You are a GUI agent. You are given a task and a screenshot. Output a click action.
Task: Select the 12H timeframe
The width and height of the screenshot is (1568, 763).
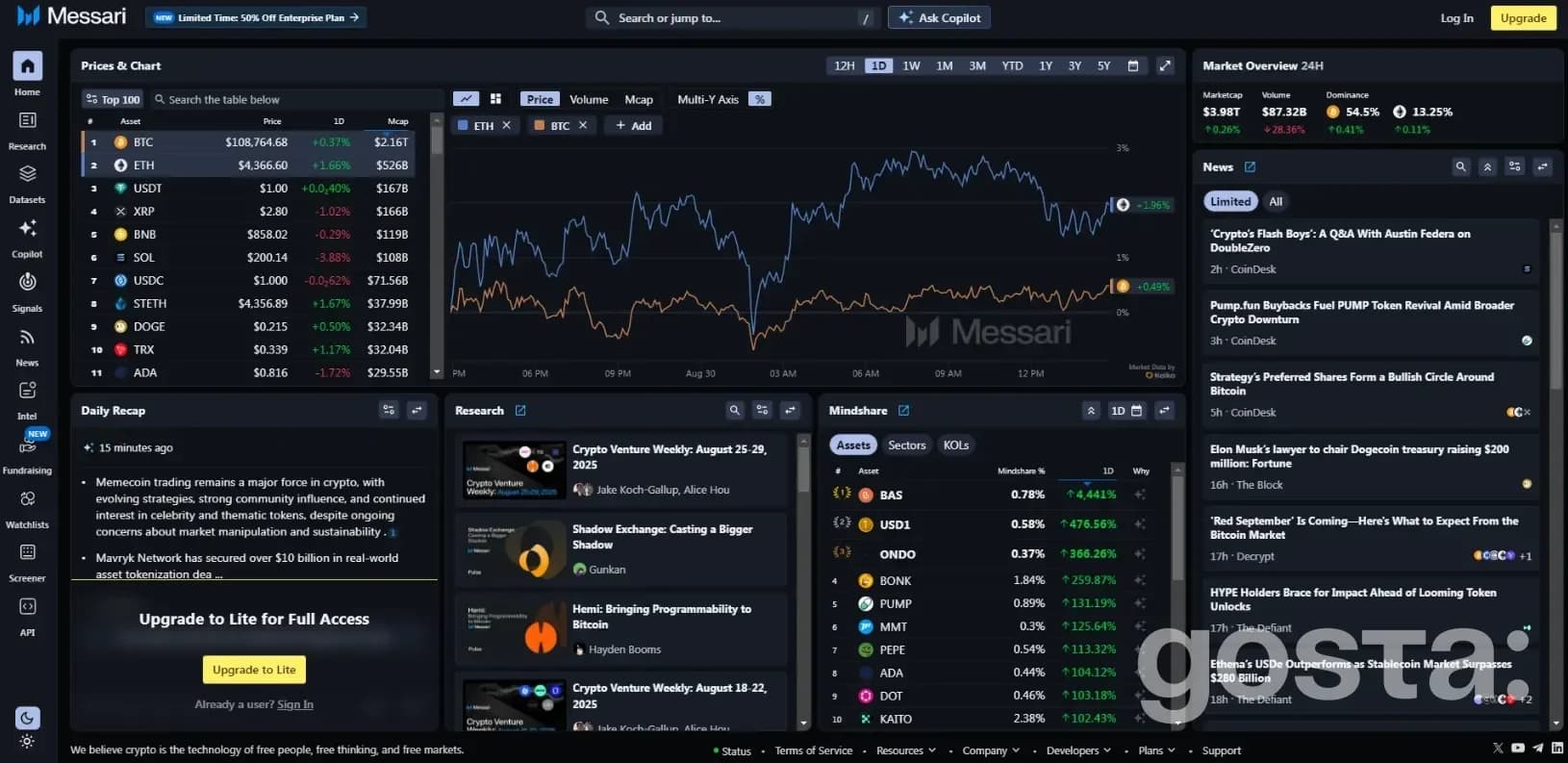point(844,65)
